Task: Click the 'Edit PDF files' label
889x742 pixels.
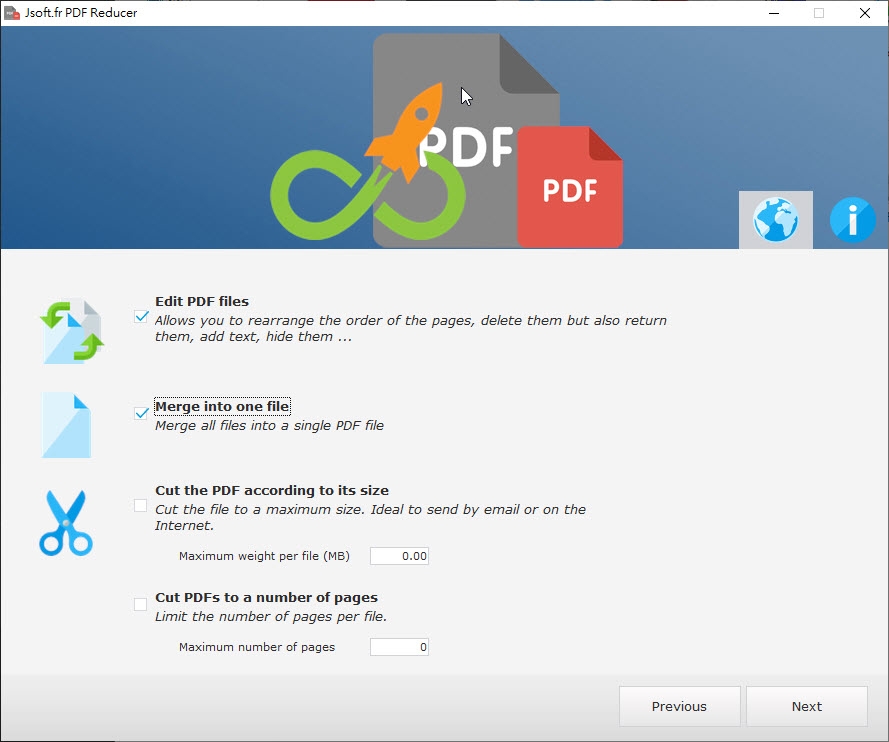Action: [202, 301]
